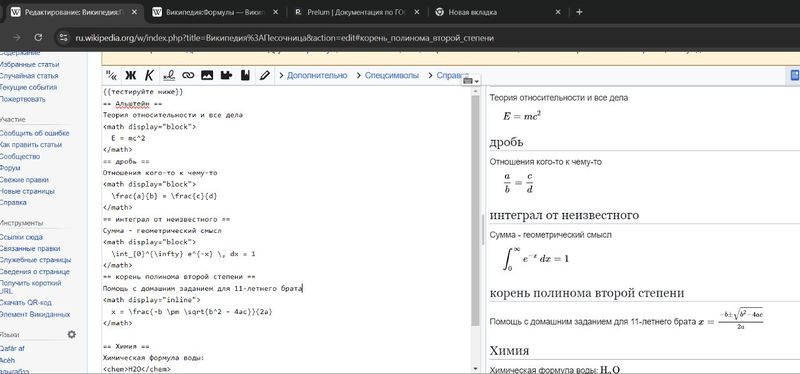Insert signature and timestamp icon
Image resolution: width=800 pixels, height=374 pixels.
pyautogui.click(x=169, y=76)
